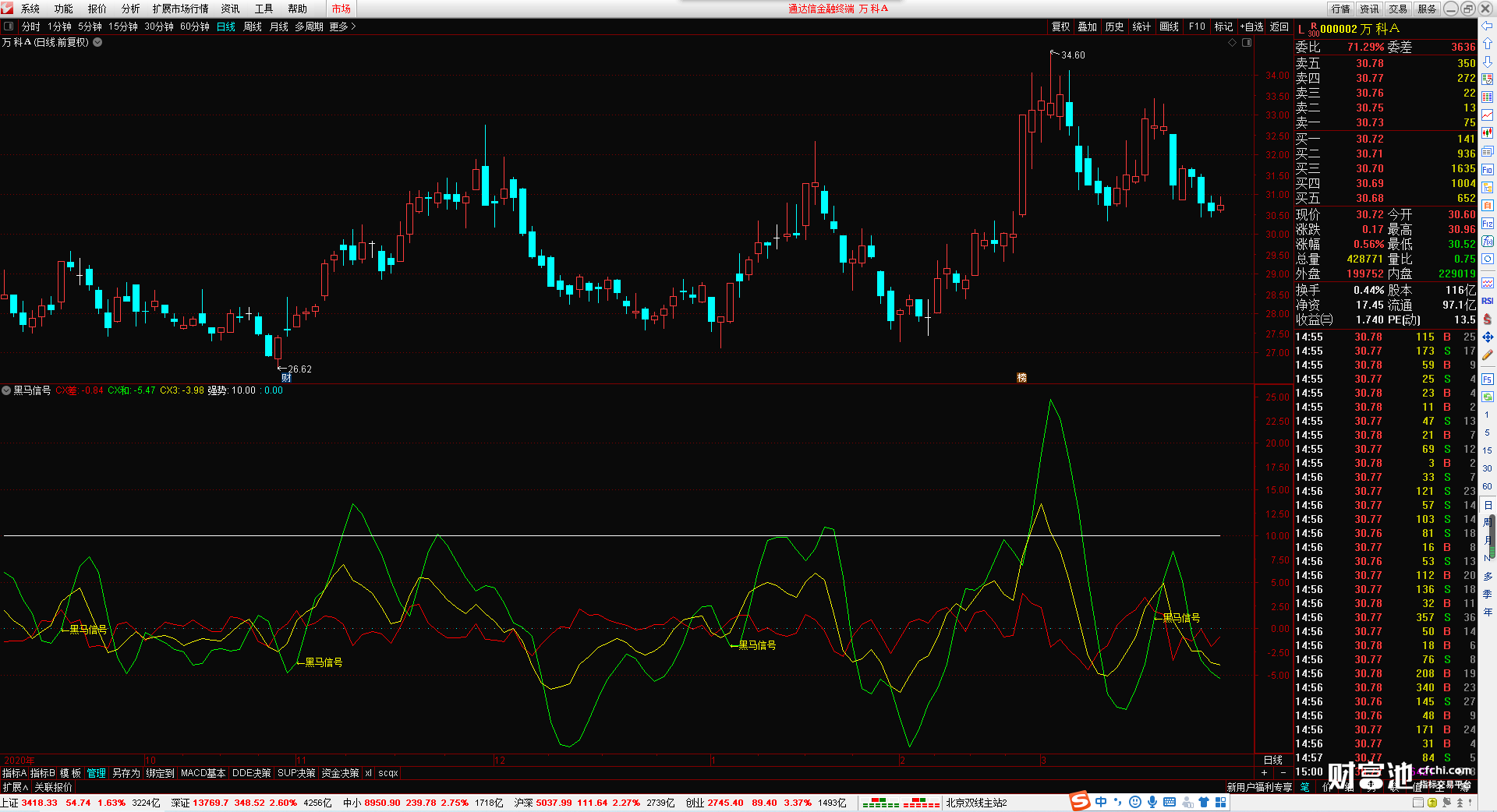Expand the 扩展∧ panel at bottom left
This screenshot has height=812, width=1497.
click(15, 787)
